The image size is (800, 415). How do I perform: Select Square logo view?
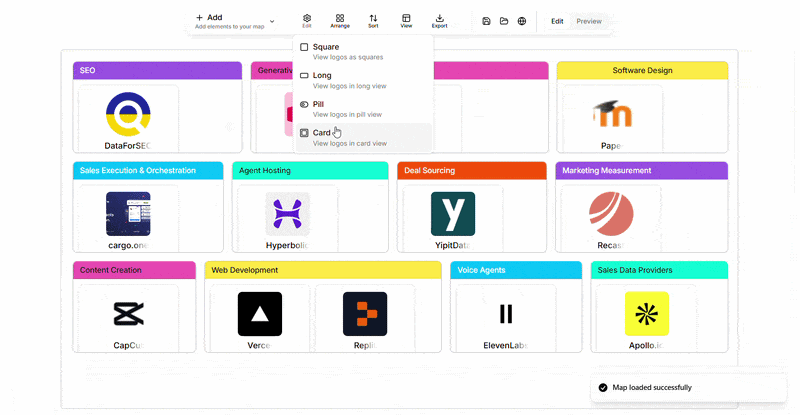pos(363,52)
